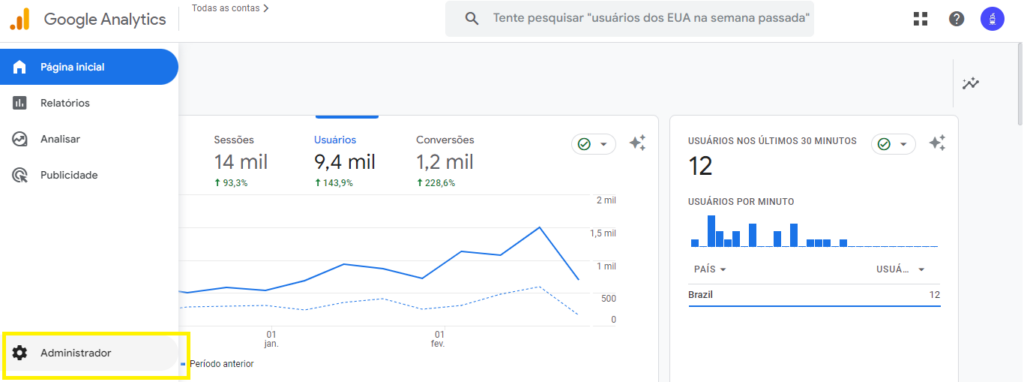Open the Insights trend icon at right edge
Viewport: 1024px width, 382px height.
971,84
